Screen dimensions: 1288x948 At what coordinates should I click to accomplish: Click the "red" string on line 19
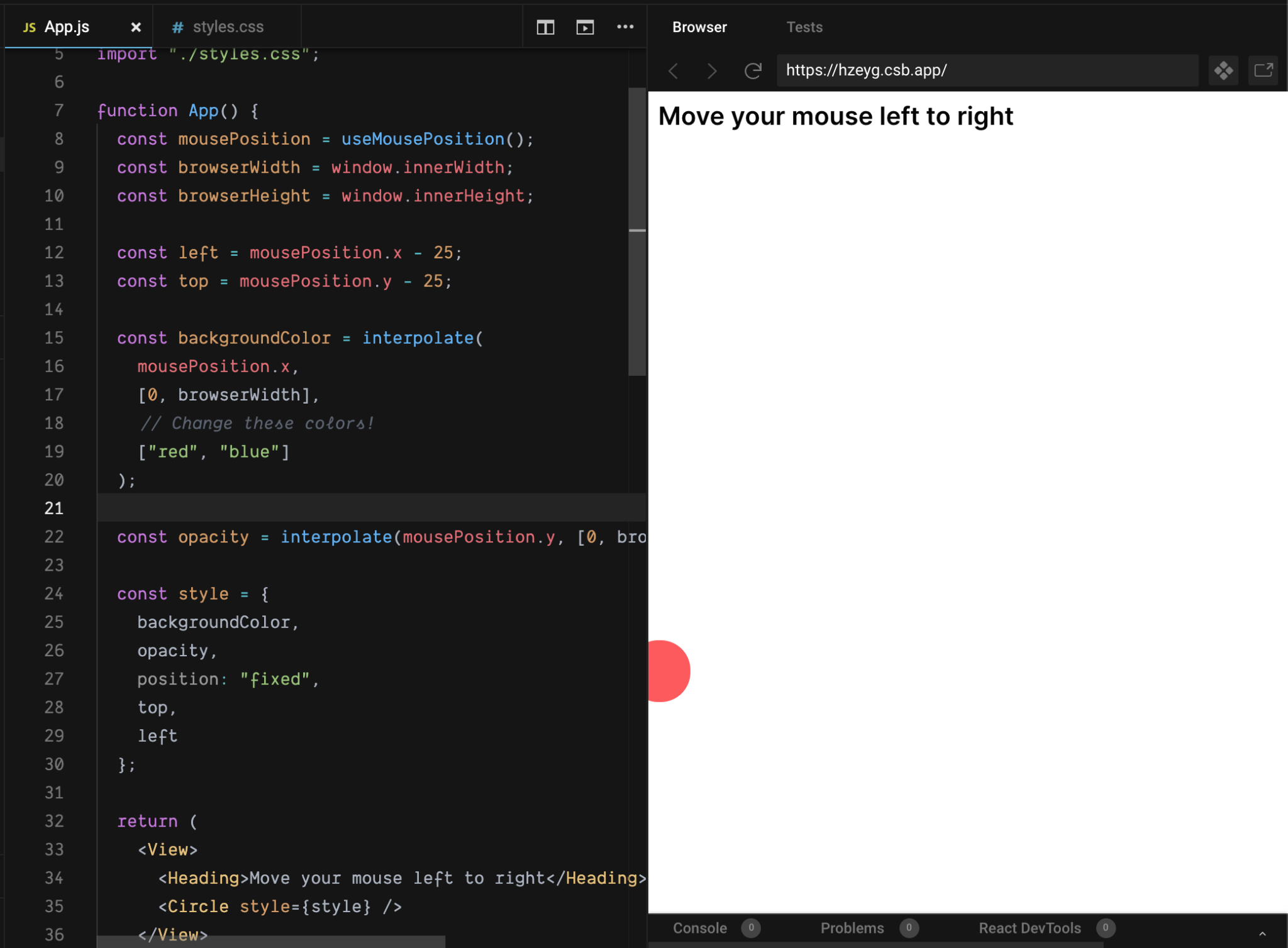pyautogui.click(x=173, y=452)
